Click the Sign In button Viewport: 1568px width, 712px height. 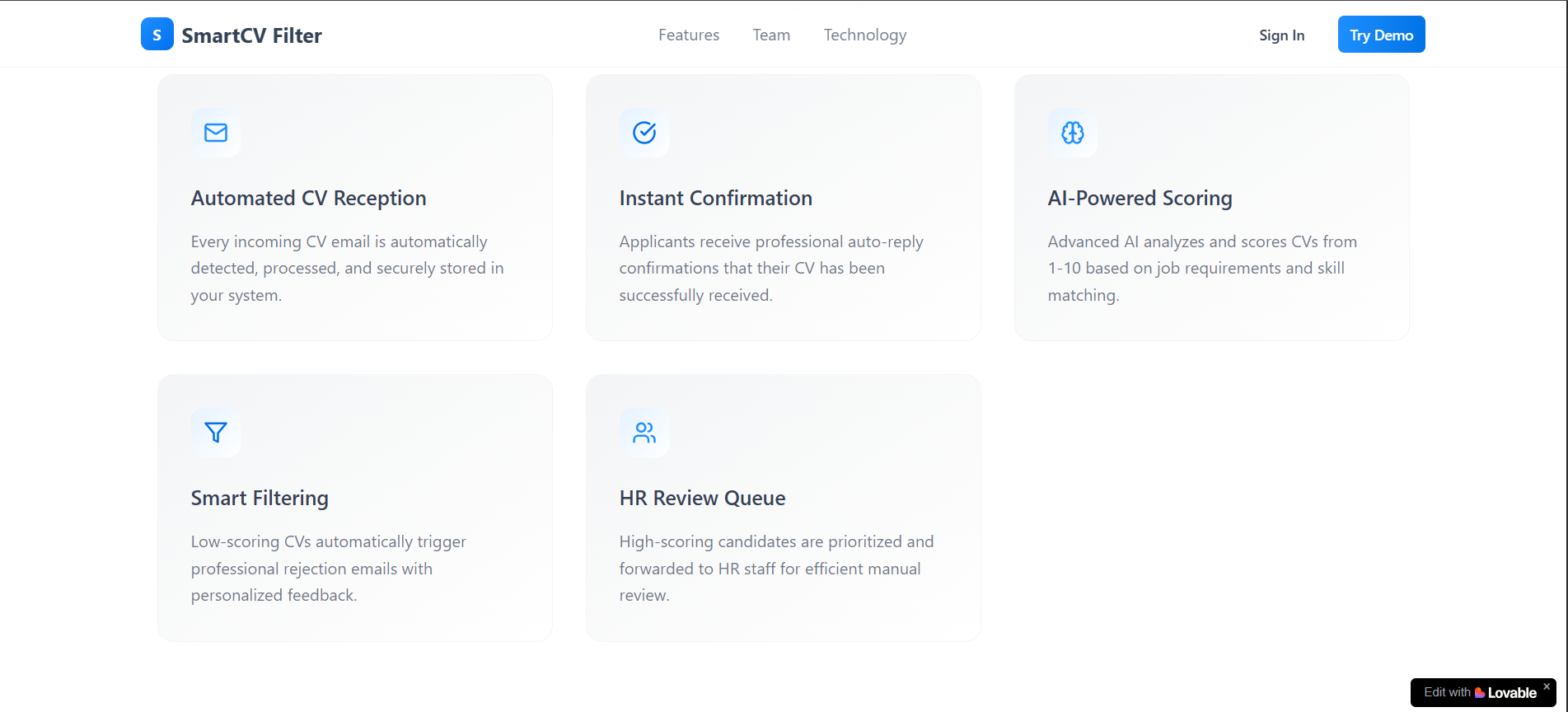(1281, 35)
